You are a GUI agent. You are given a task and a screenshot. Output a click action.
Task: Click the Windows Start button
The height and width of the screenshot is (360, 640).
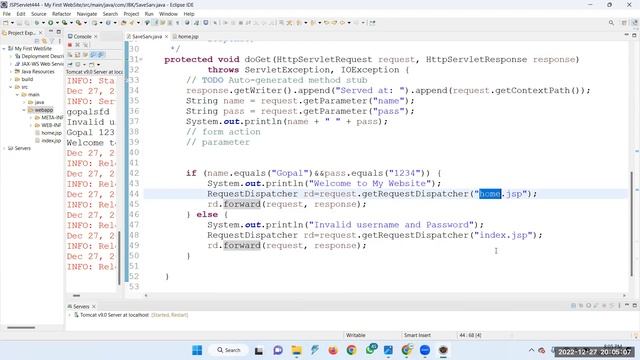pyautogui.click(x=197, y=350)
